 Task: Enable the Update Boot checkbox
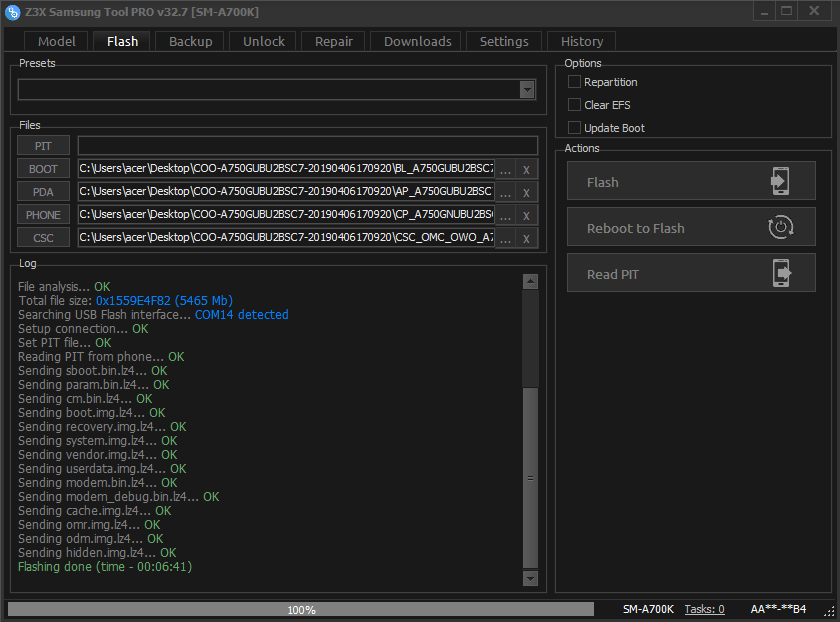[x=574, y=128]
